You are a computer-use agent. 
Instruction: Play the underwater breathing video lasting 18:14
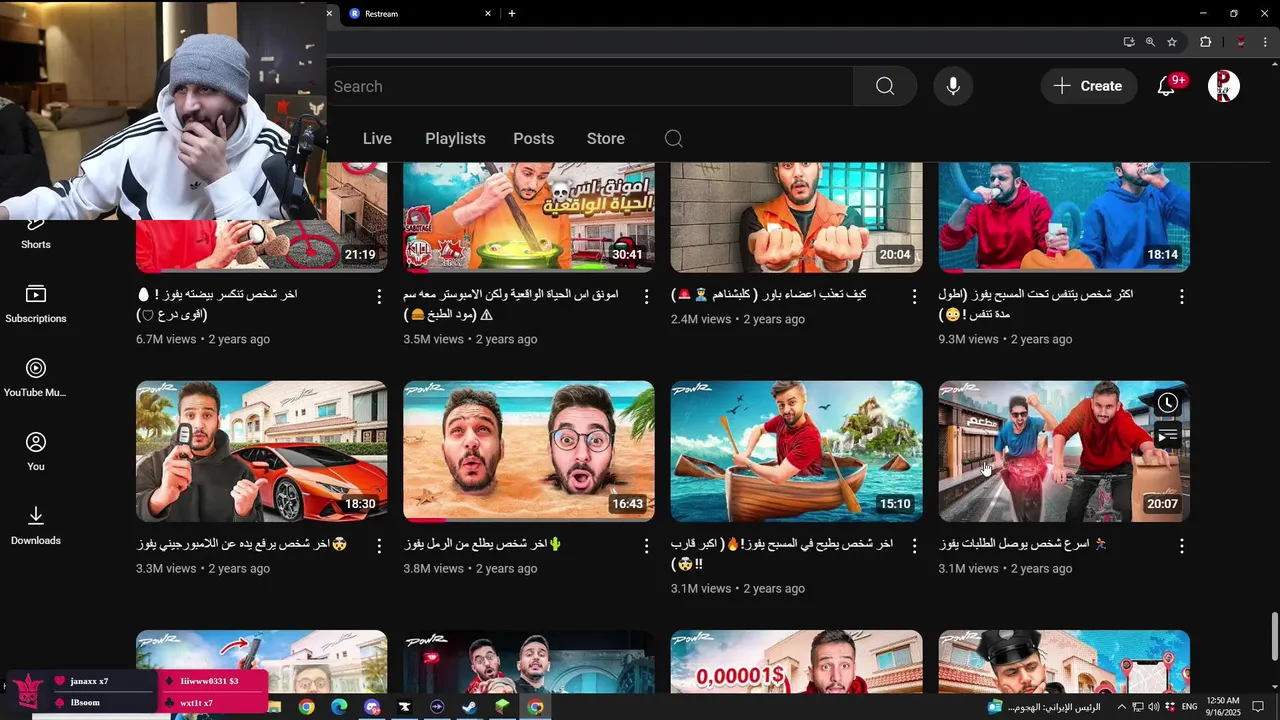tap(1064, 216)
